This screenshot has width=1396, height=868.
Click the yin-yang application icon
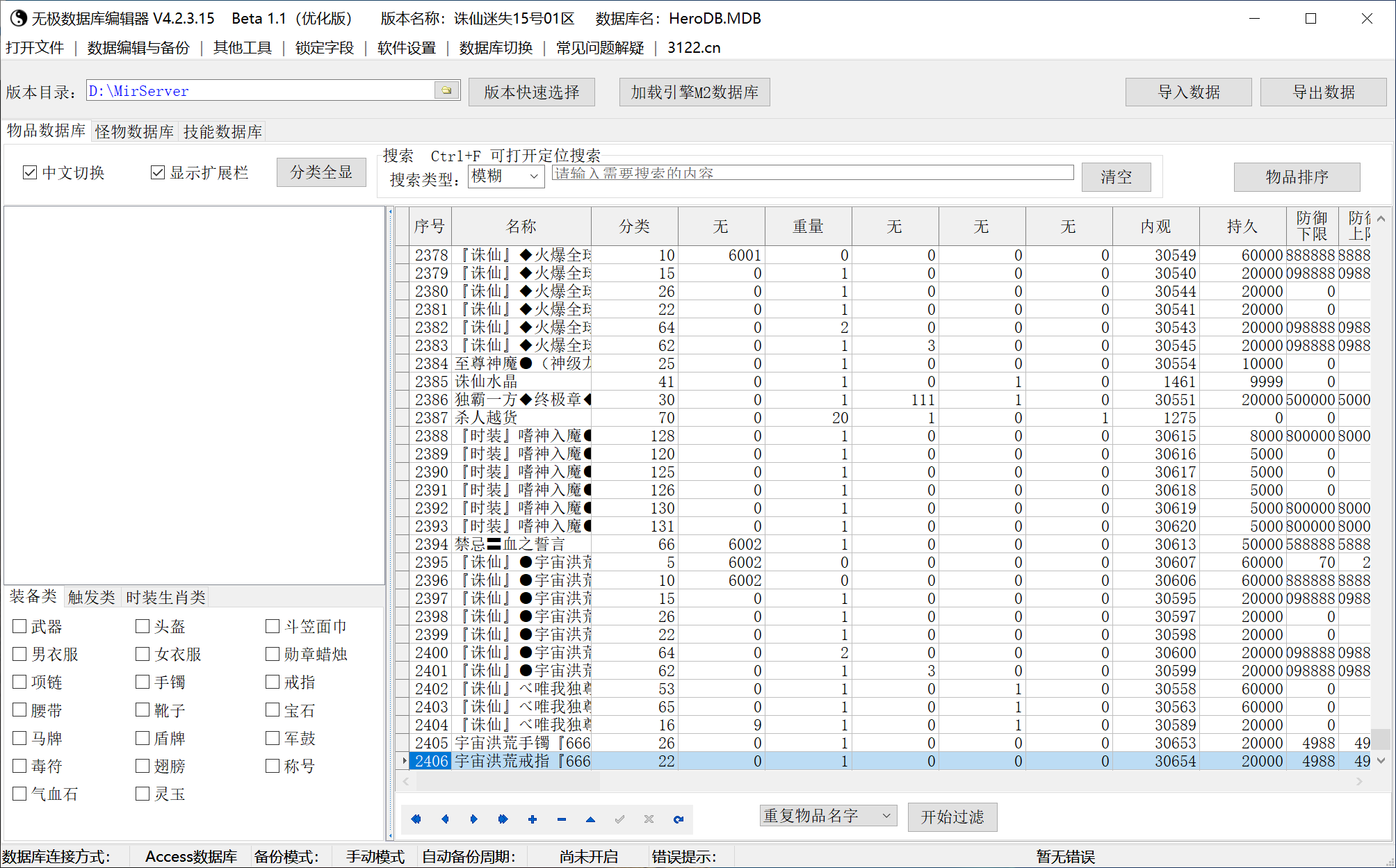tap(18, 18)
